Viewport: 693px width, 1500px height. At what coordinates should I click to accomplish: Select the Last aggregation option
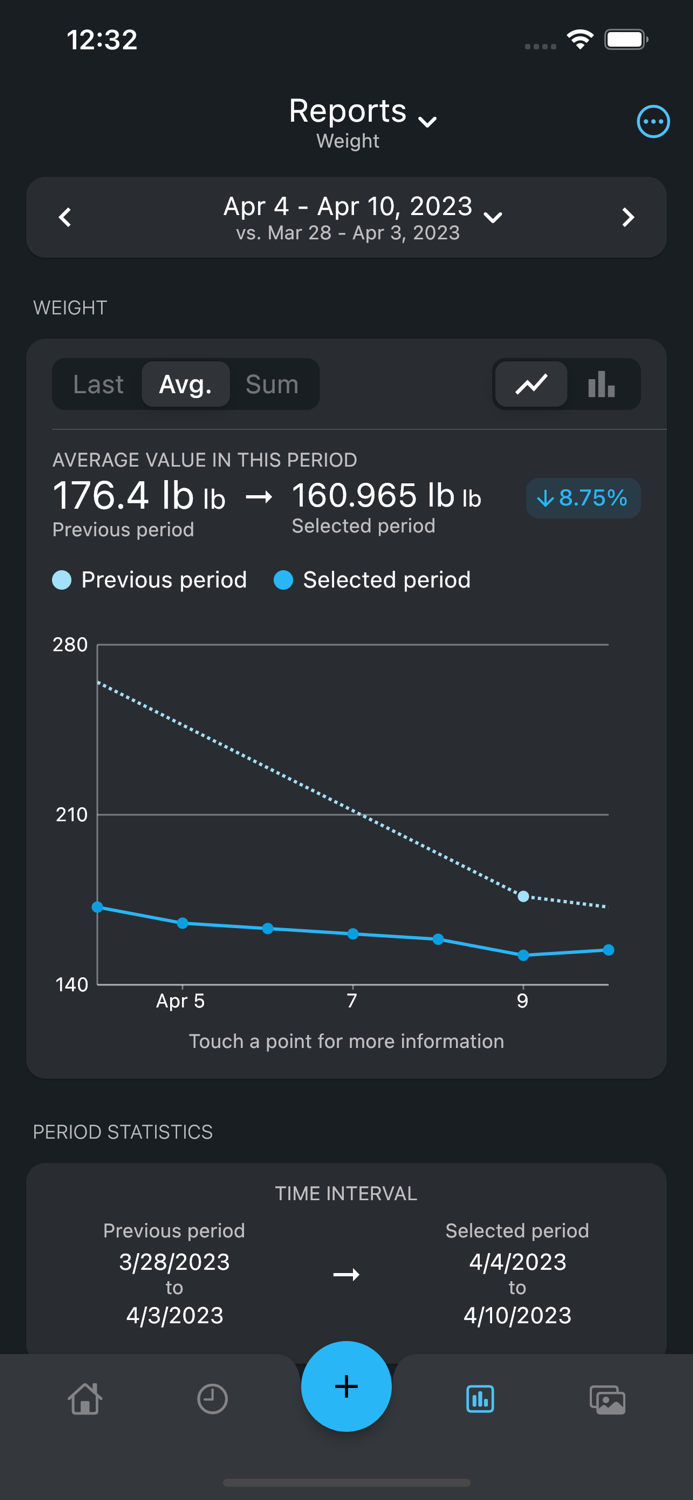coord(98,384)
